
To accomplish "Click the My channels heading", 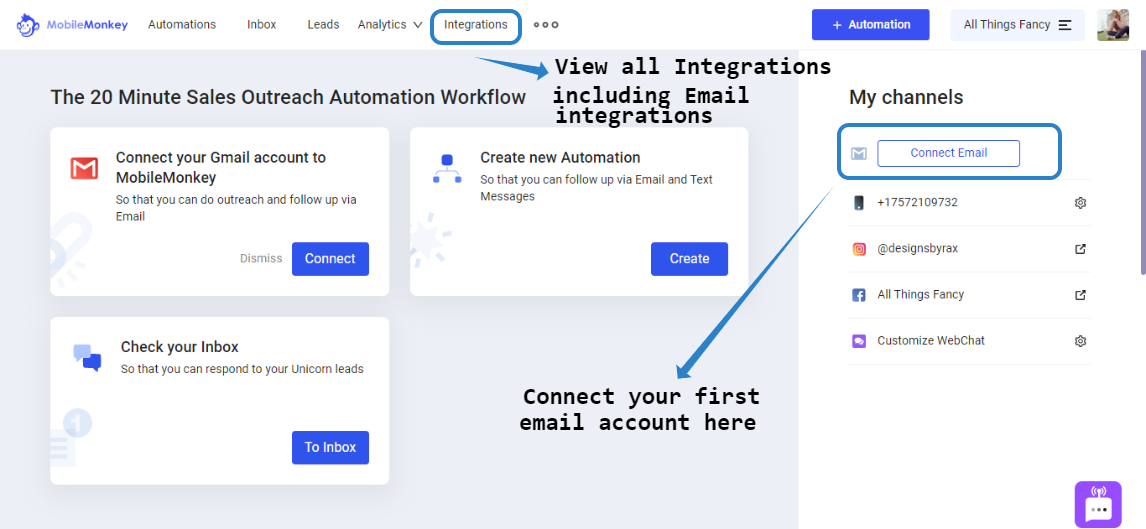I will tap(906, 97).
